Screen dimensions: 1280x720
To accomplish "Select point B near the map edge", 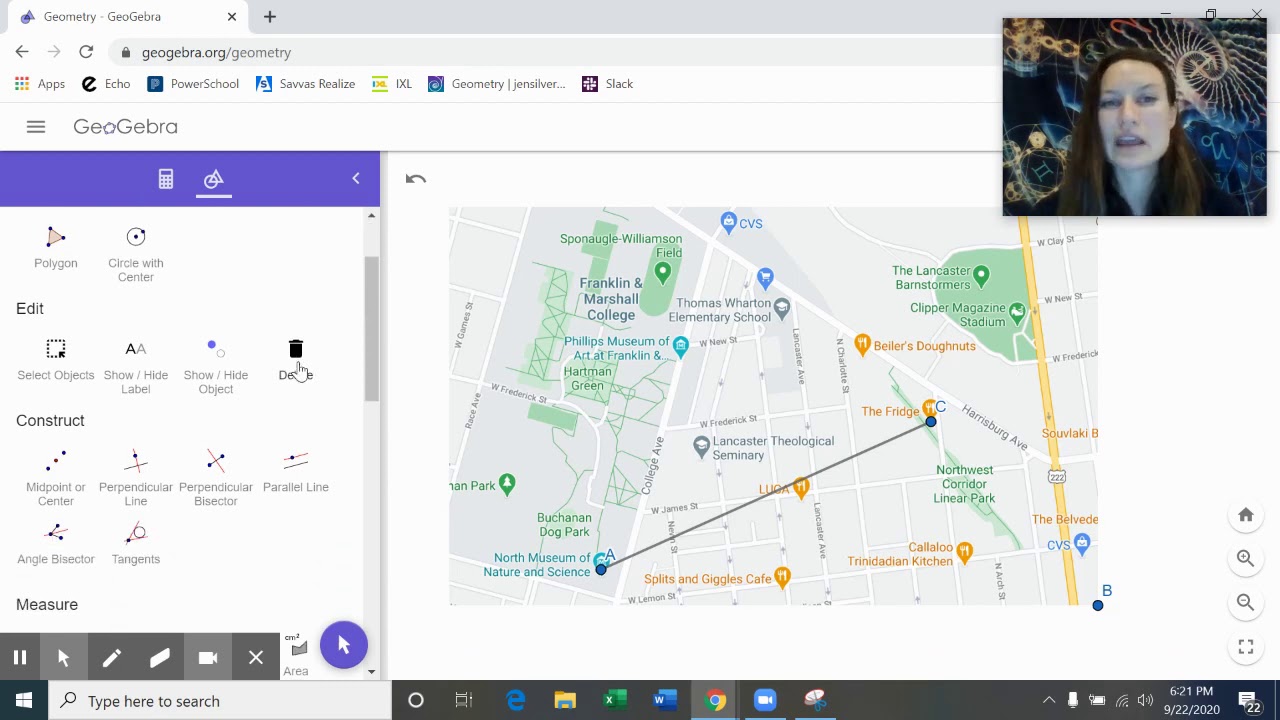I will click(x=1098, y=605).
